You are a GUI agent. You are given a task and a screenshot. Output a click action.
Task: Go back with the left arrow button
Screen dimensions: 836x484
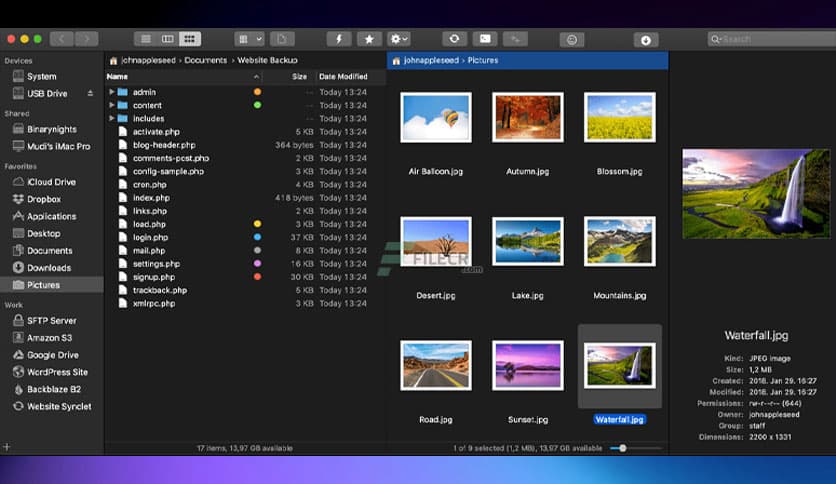[x=61, y=39]
